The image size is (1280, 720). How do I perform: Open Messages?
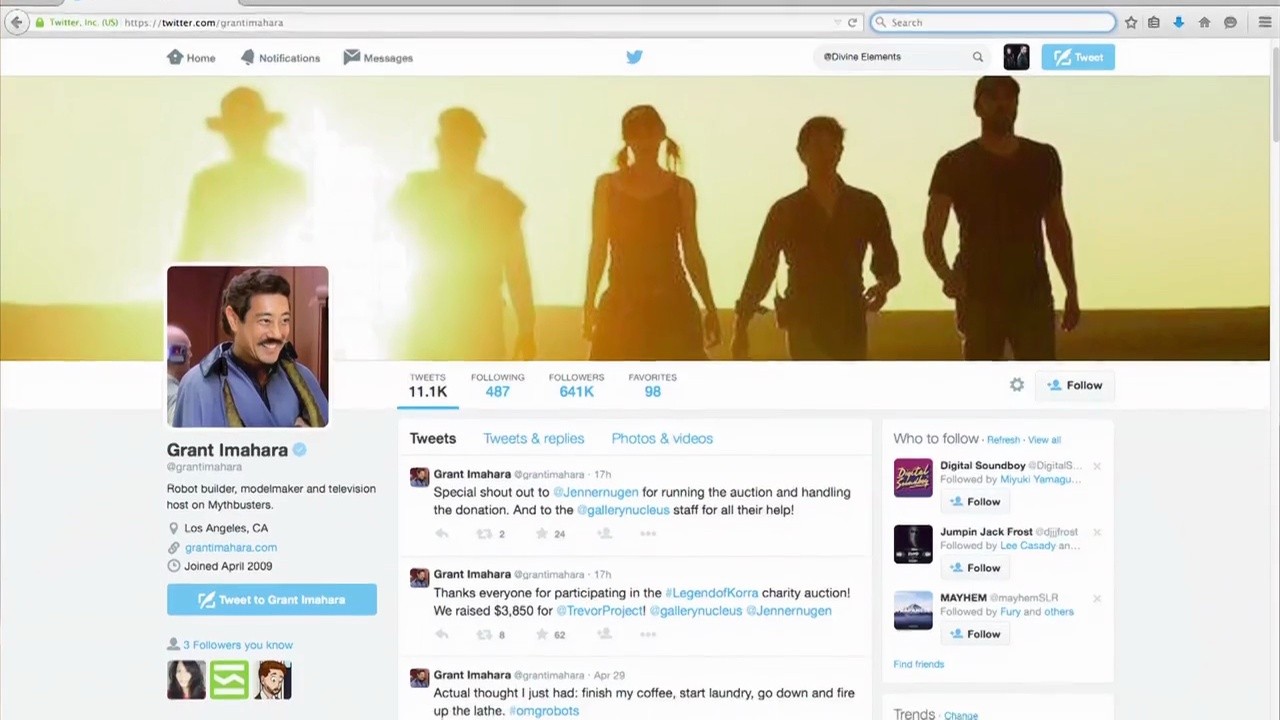click(378, 58)
